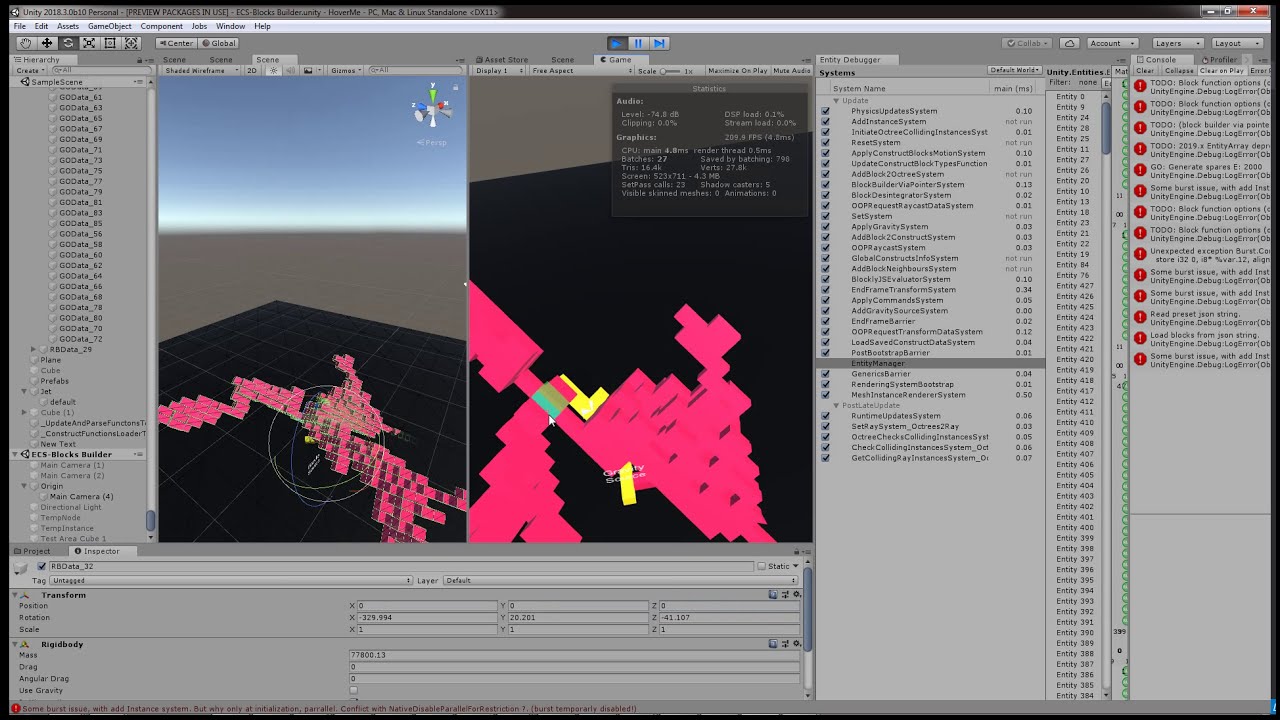The width and height of the screenshot is (1280, 720).
Task: Toggle scene audio speaker icon
Action: (x=290, y=71)
